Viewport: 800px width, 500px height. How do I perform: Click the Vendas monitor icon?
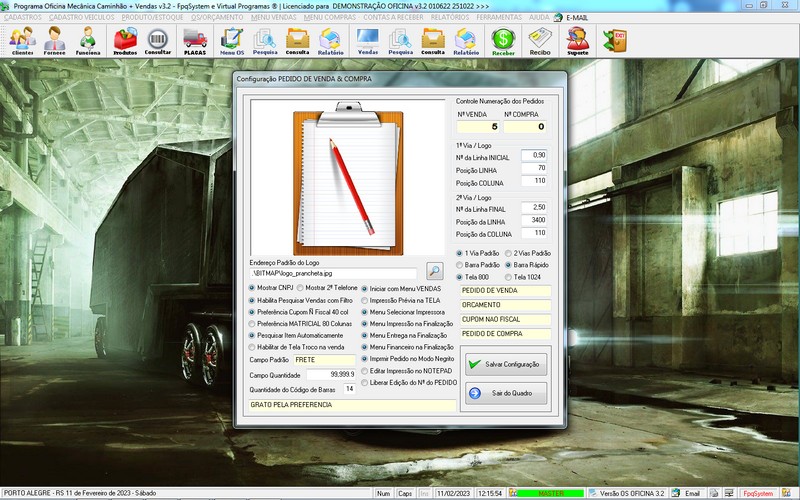[367, 40]
